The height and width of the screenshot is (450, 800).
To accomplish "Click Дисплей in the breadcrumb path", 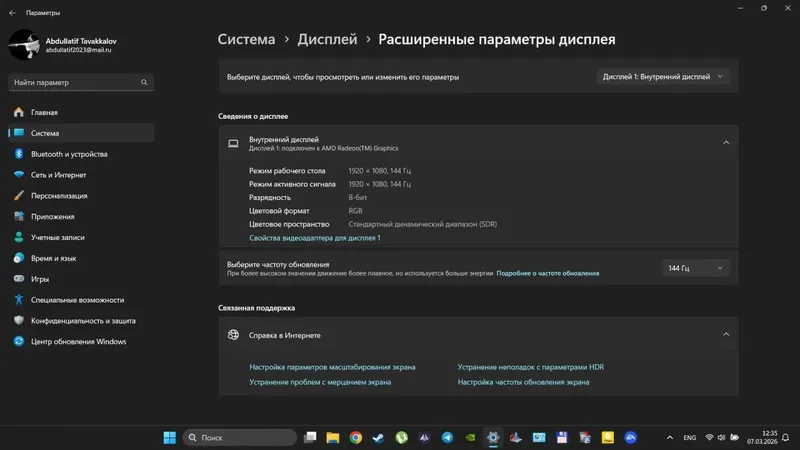I will [x=328, y=39].
